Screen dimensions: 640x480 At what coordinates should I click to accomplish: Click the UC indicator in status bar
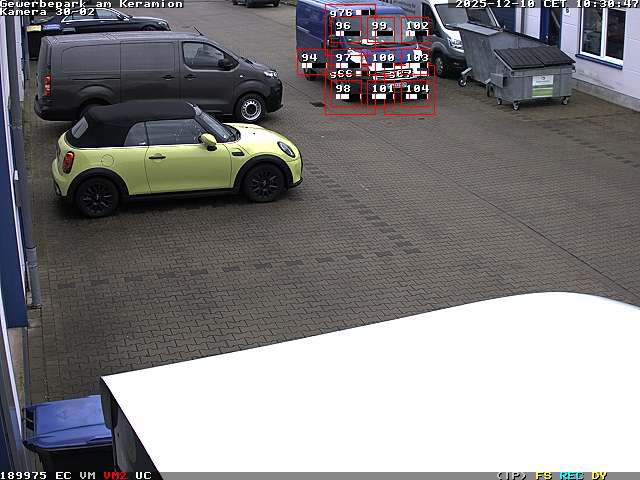(143, 475)
